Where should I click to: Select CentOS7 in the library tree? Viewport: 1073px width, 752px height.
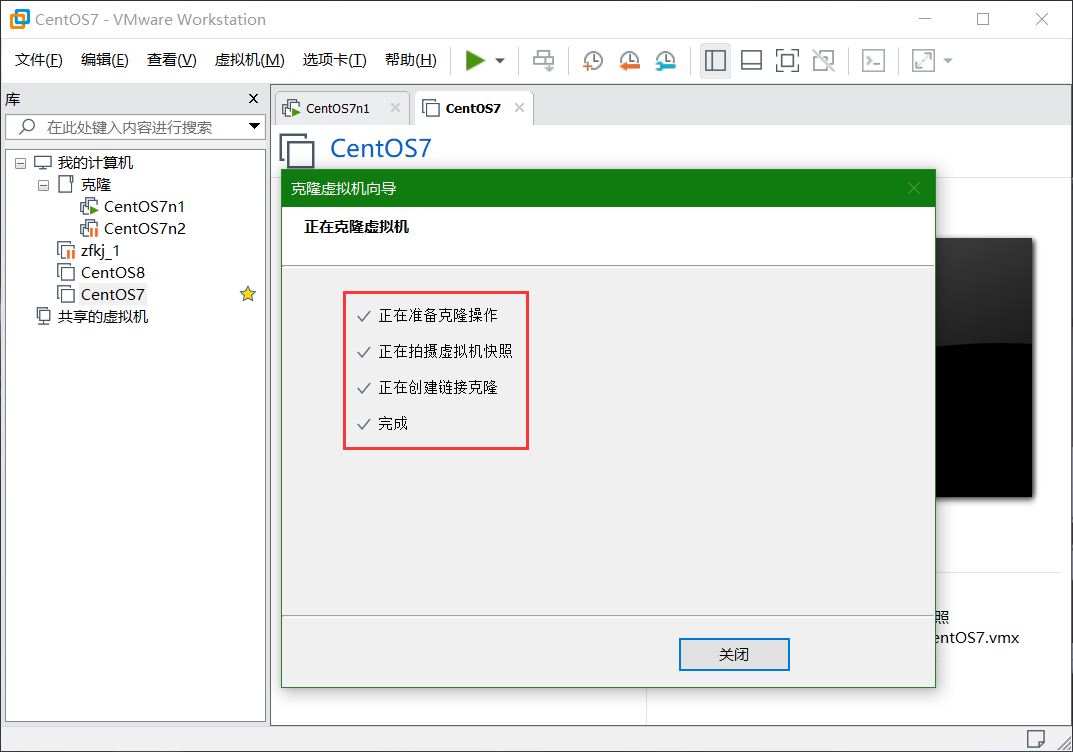(113, 294)
